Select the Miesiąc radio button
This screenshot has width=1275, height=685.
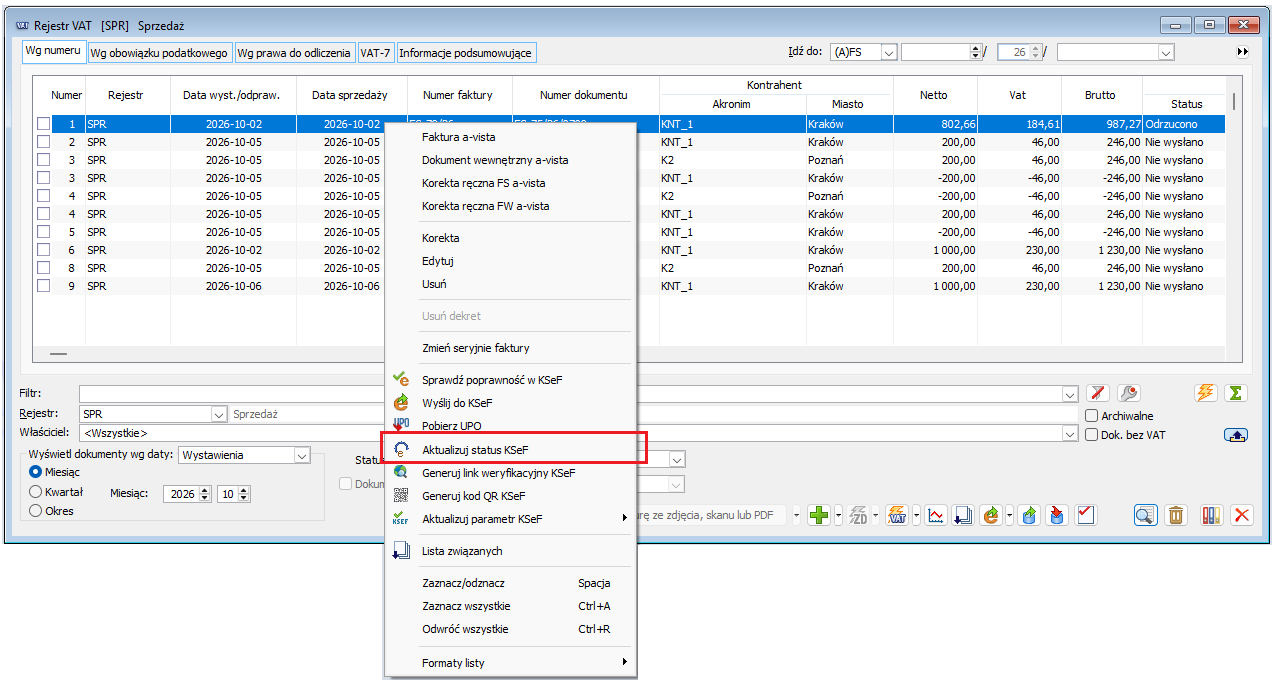pos(36,472)
